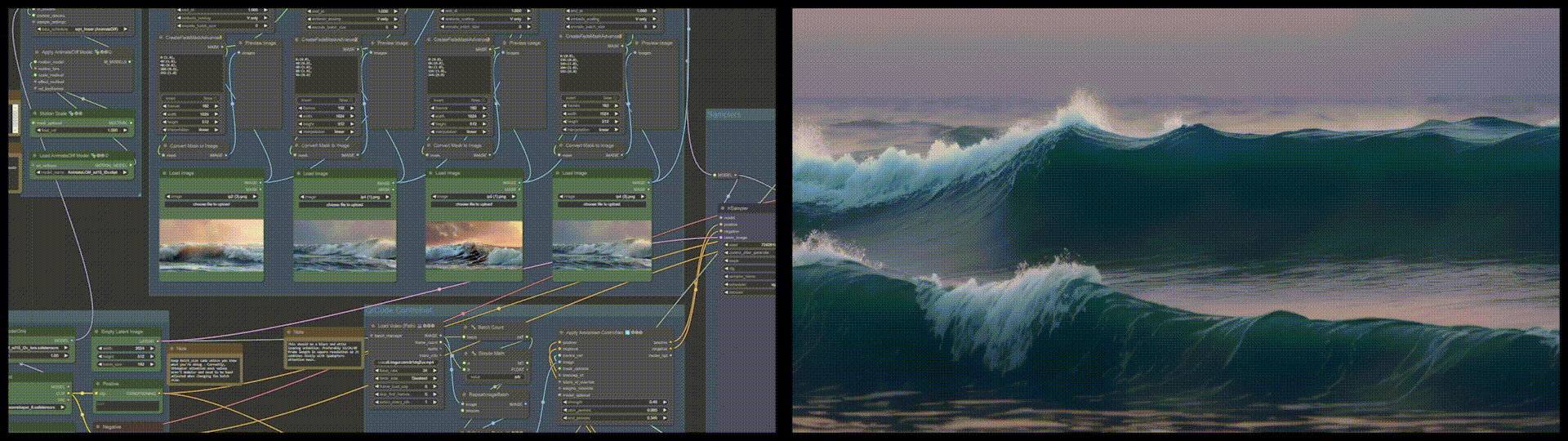Collapse the Load Image node holding ip3 (1).png
Screen dimensions: 1568x441
point(430,173)
